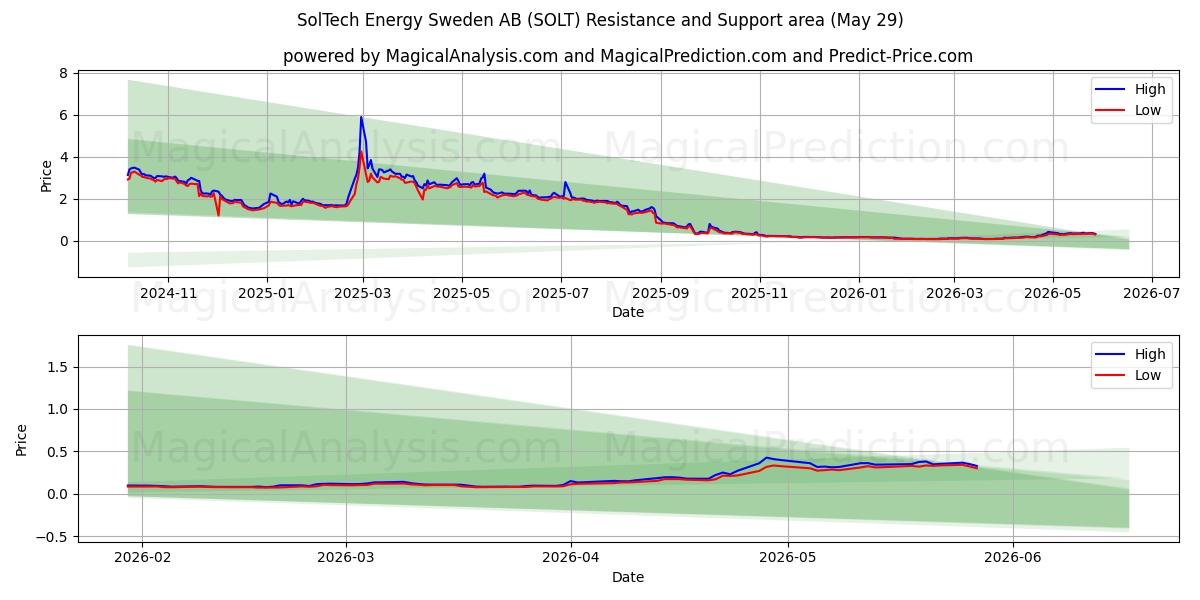Click the '2026-04' x-axis label in bottom chart

(570, 558)
